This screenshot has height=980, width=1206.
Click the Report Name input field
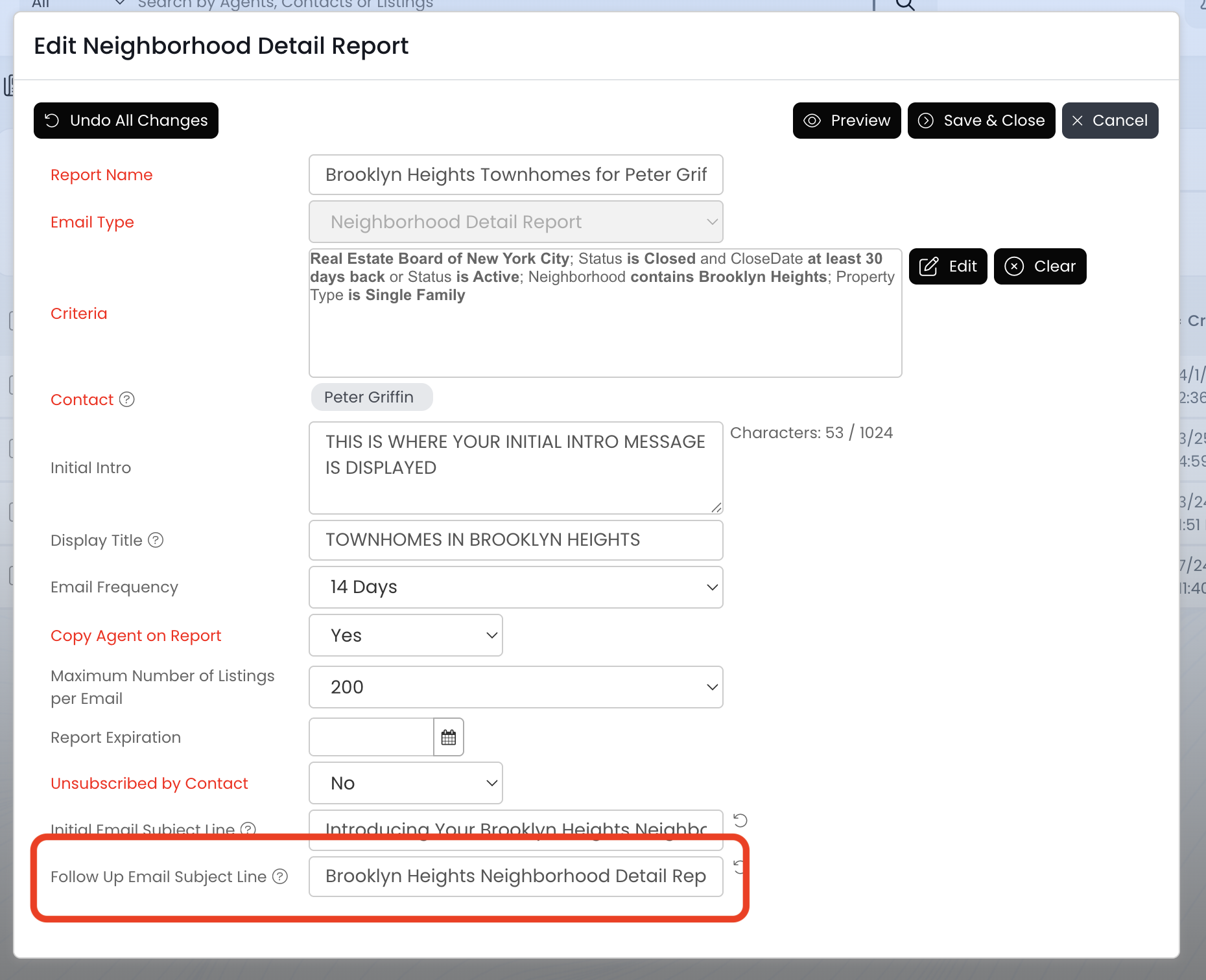coord(516,174)
